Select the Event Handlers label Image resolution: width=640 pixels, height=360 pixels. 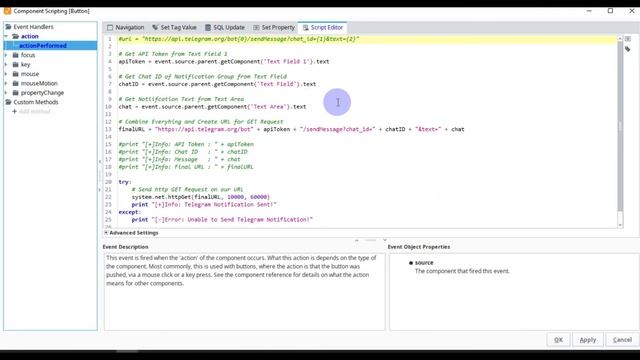click(x=33, y=27)
